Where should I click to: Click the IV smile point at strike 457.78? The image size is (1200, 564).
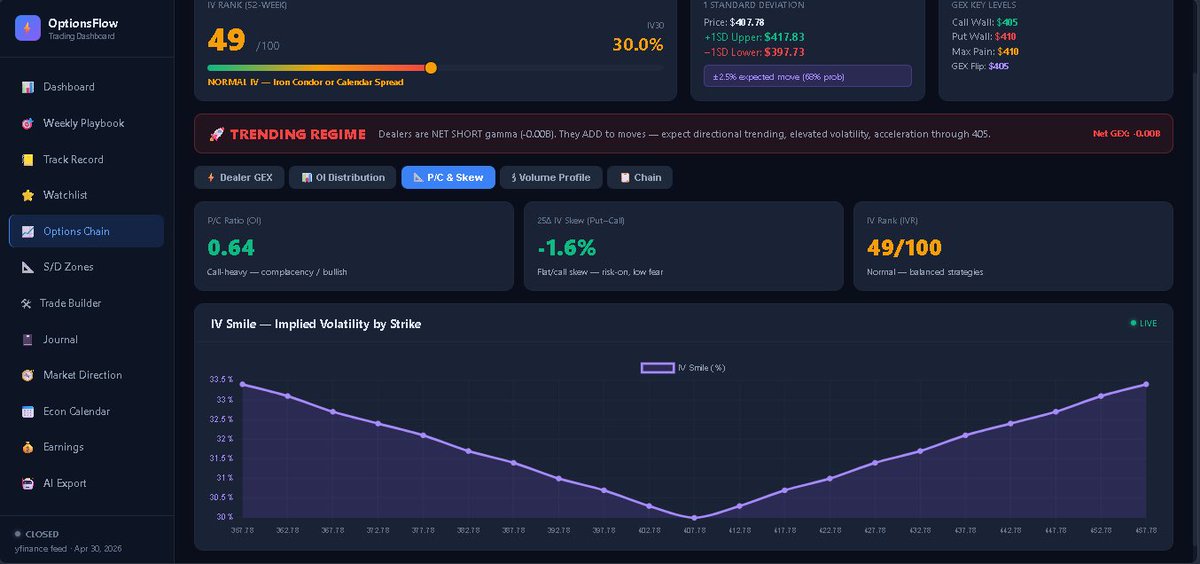[x=1146, y=384]
